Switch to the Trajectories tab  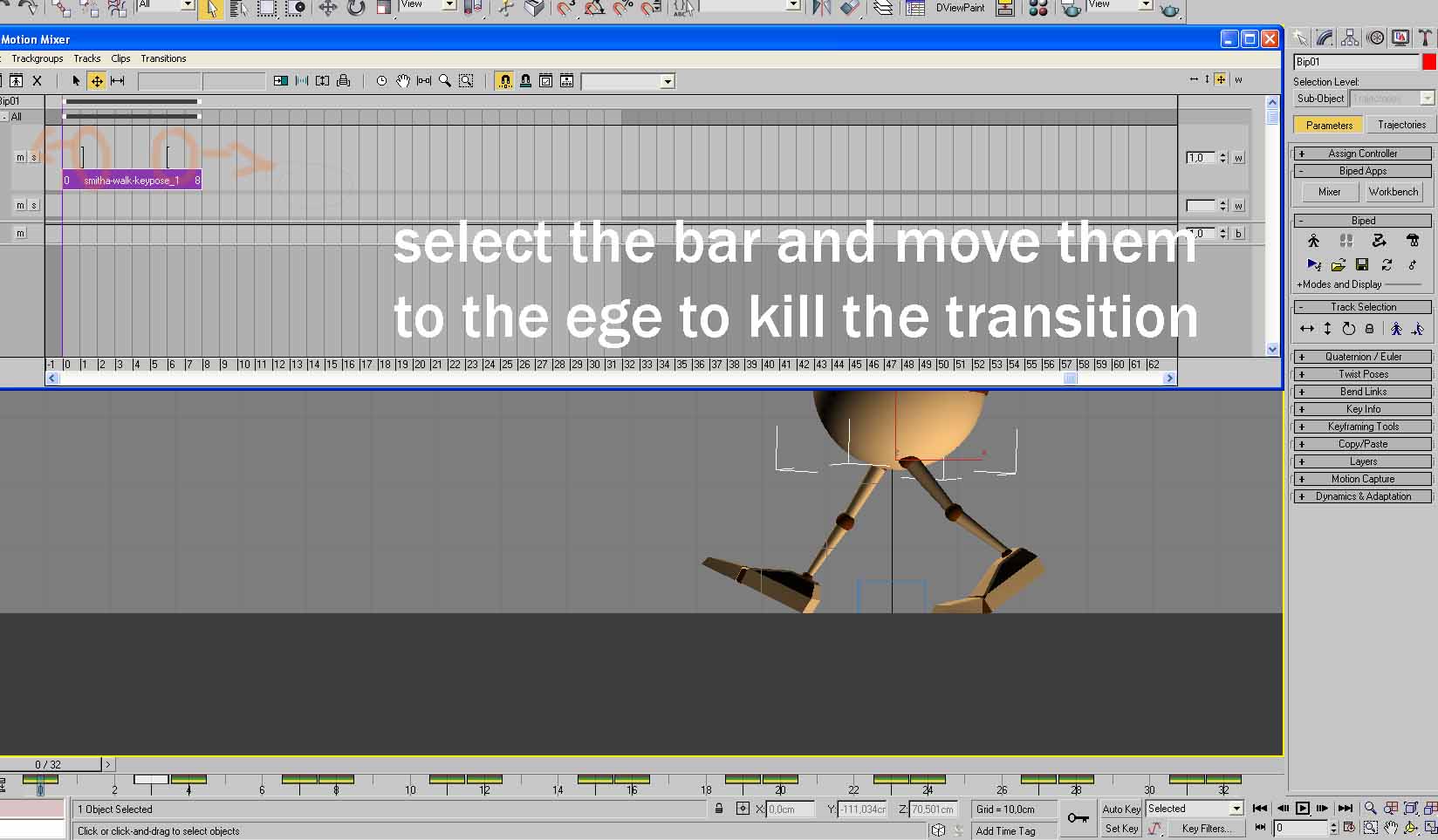1401,125
